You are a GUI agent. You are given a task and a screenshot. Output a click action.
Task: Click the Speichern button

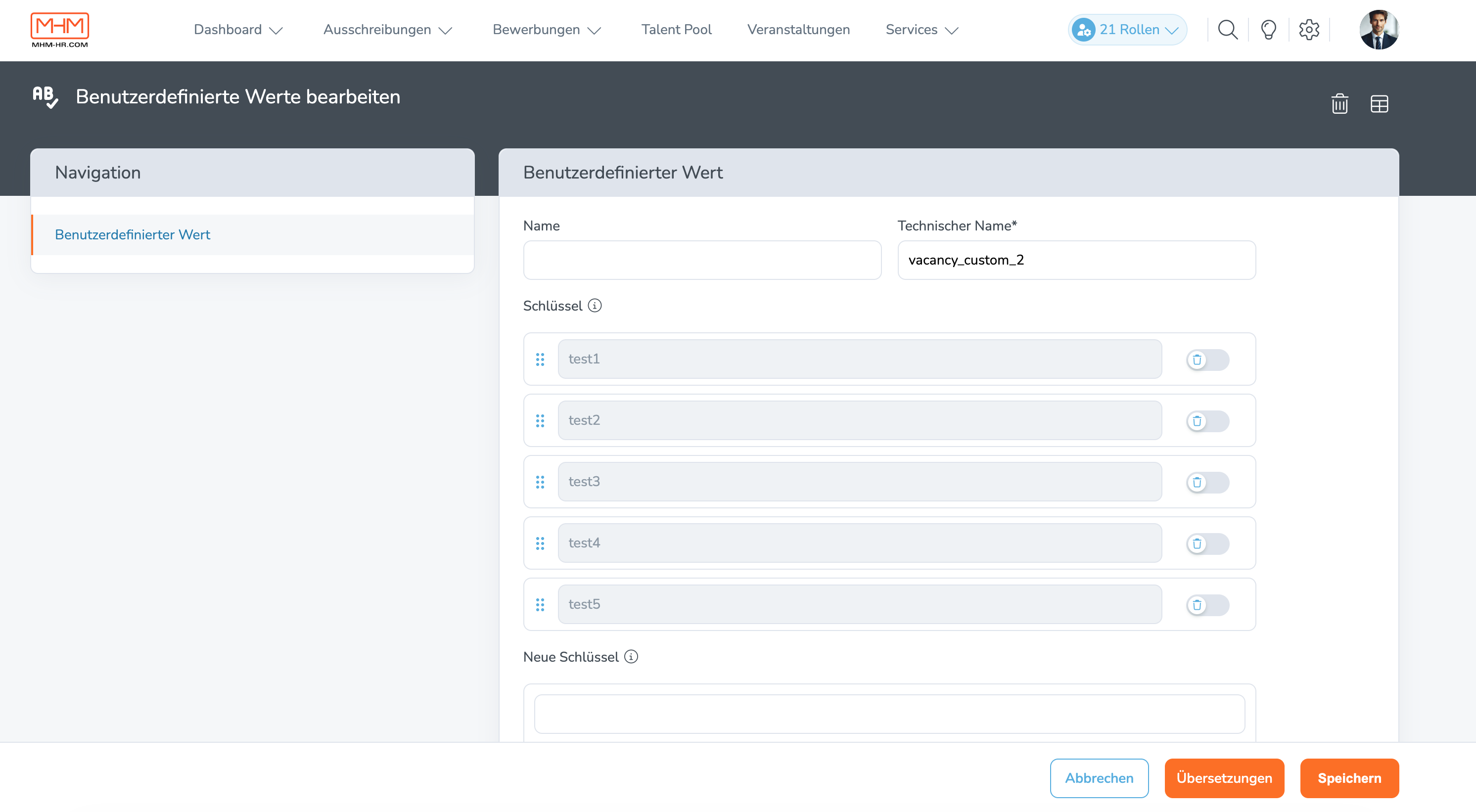1349,778
